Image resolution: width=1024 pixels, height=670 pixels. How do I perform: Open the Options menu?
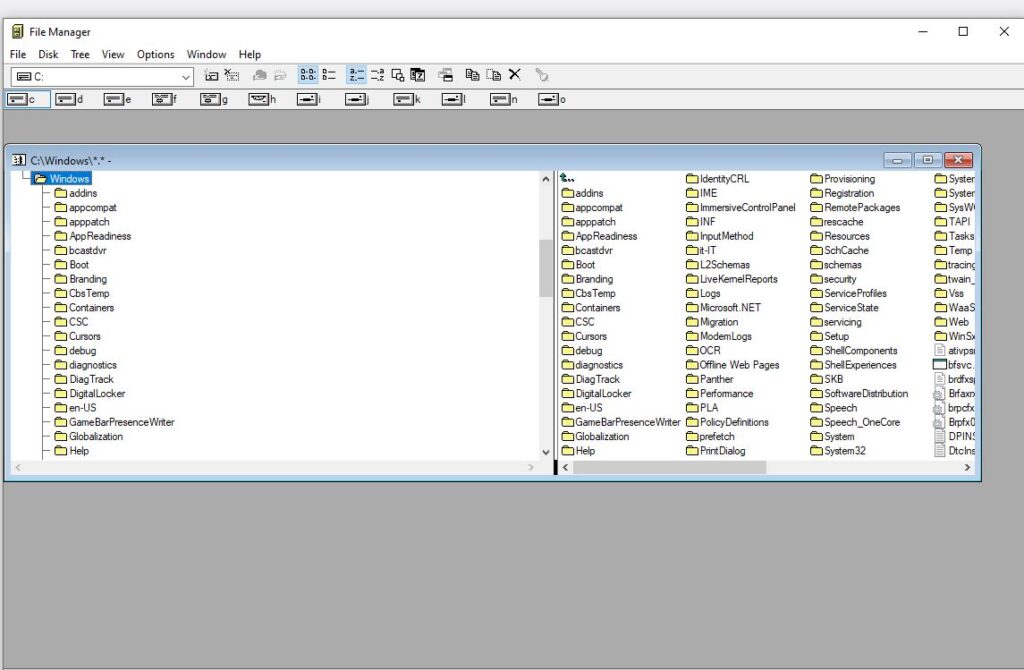pyautogui.click(x=155, y=54)
